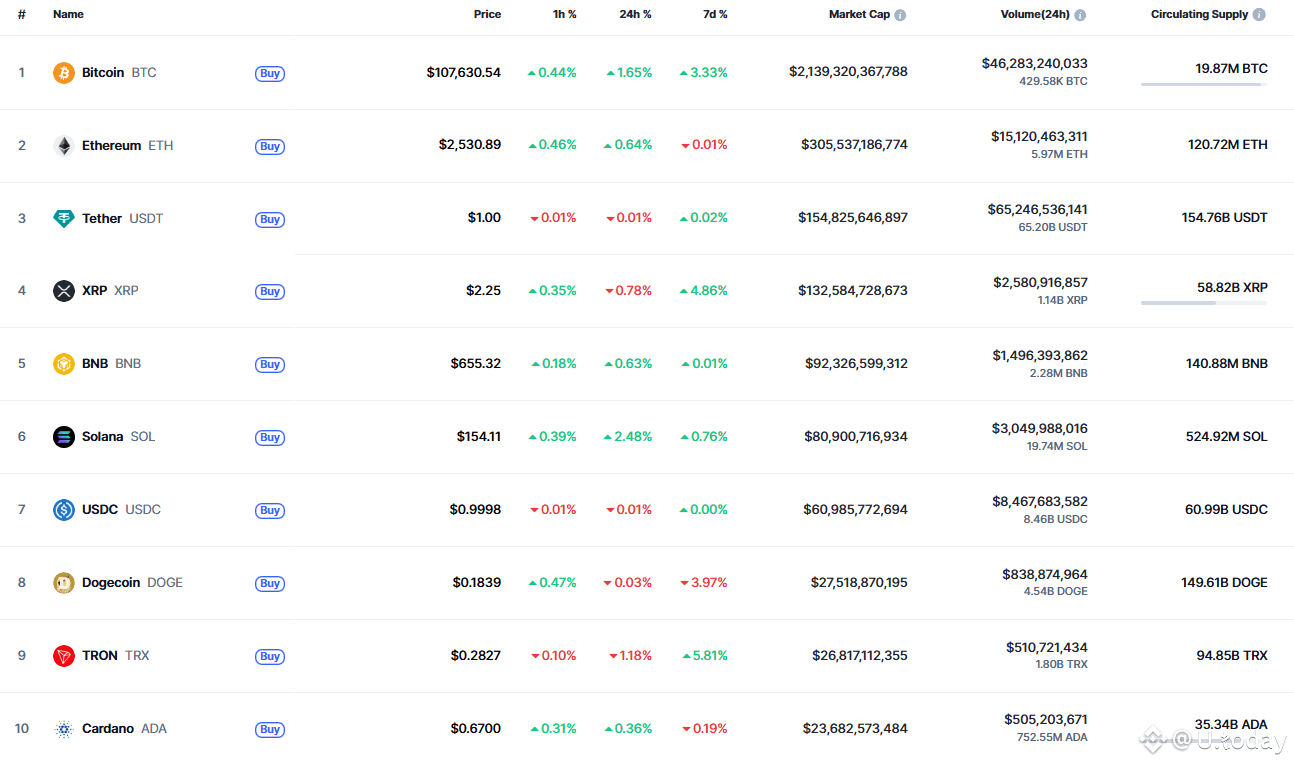The image size is (1294, 765).
Task: Click Buy button in Cardano row
Action: tap(270, 730)
